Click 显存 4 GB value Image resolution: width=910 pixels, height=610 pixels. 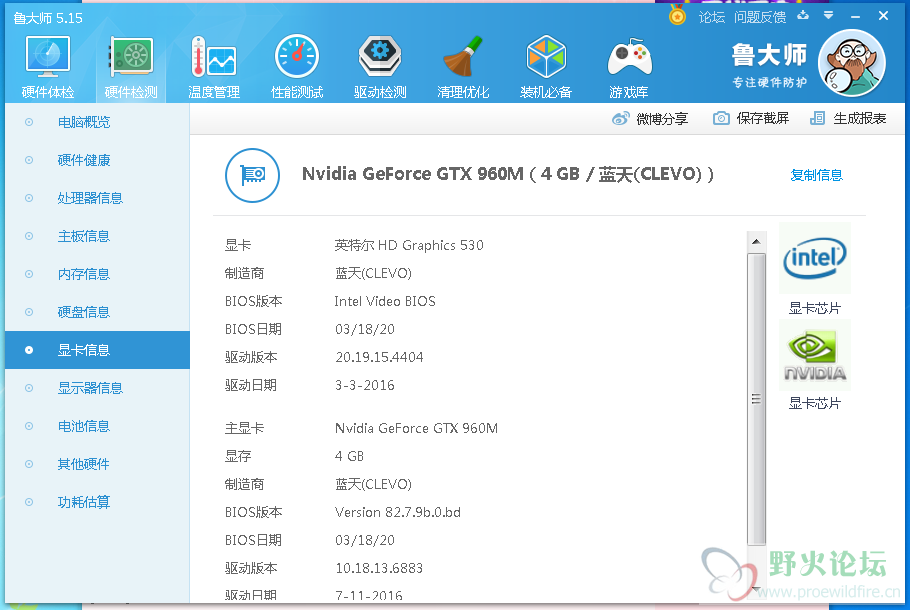click(x=349, y=456)
